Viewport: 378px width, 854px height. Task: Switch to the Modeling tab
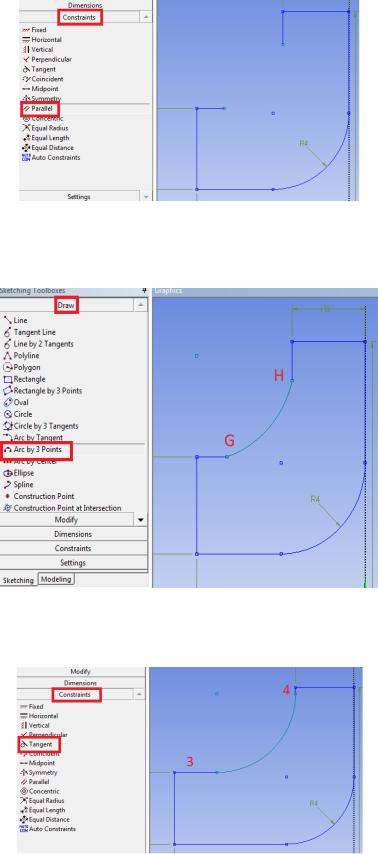56,579
